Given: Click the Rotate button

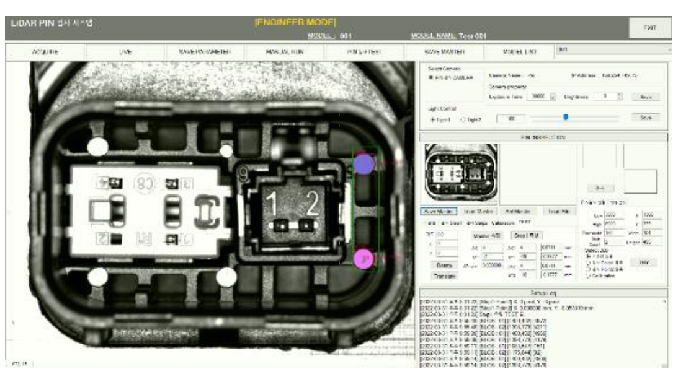Looking at the screenshot, I should pyautogui.click(x=444, y=265).
